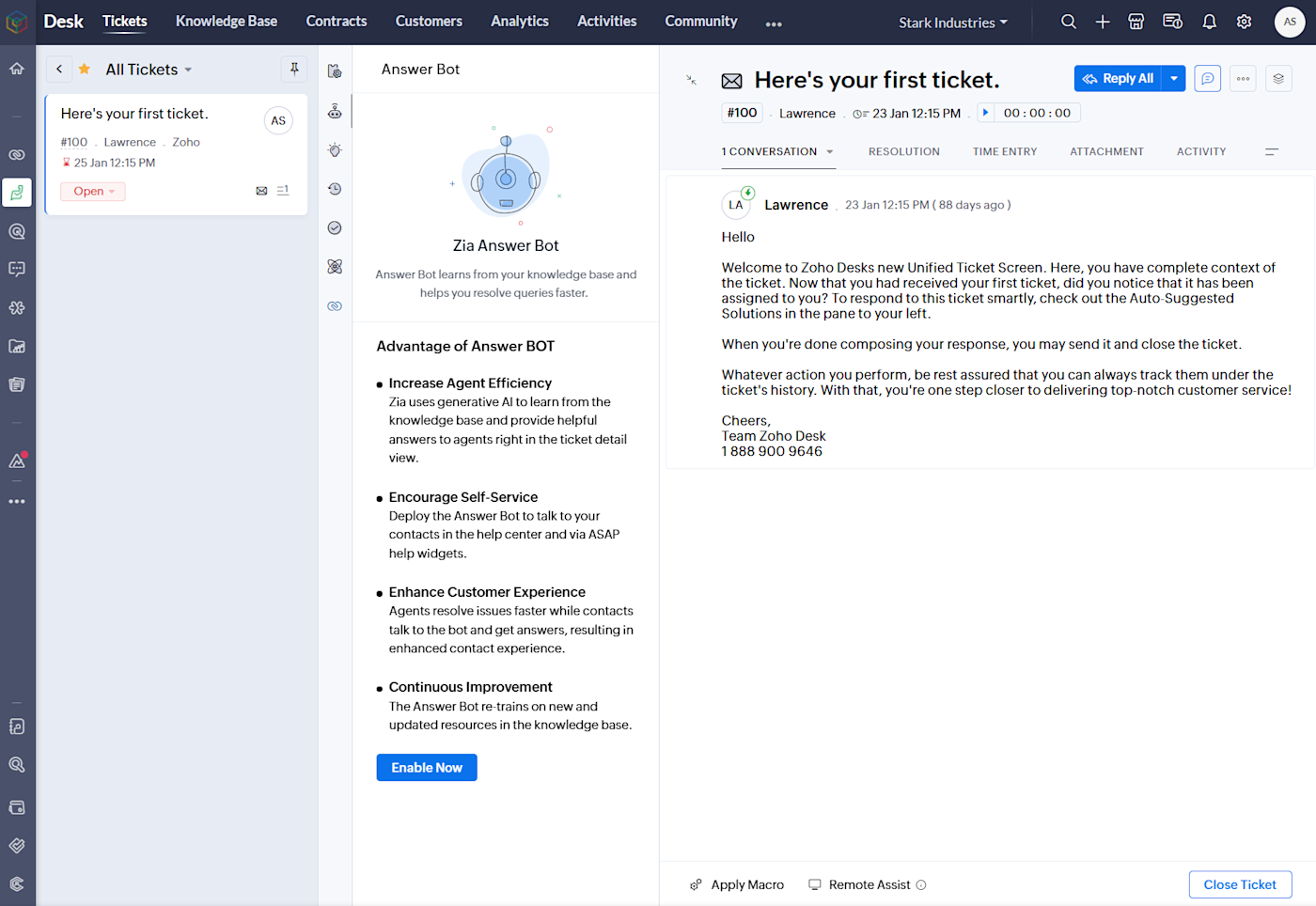1316x906 pixels.
Task: Click the plus icon to add new record
Action: (x=1103, y=22)
